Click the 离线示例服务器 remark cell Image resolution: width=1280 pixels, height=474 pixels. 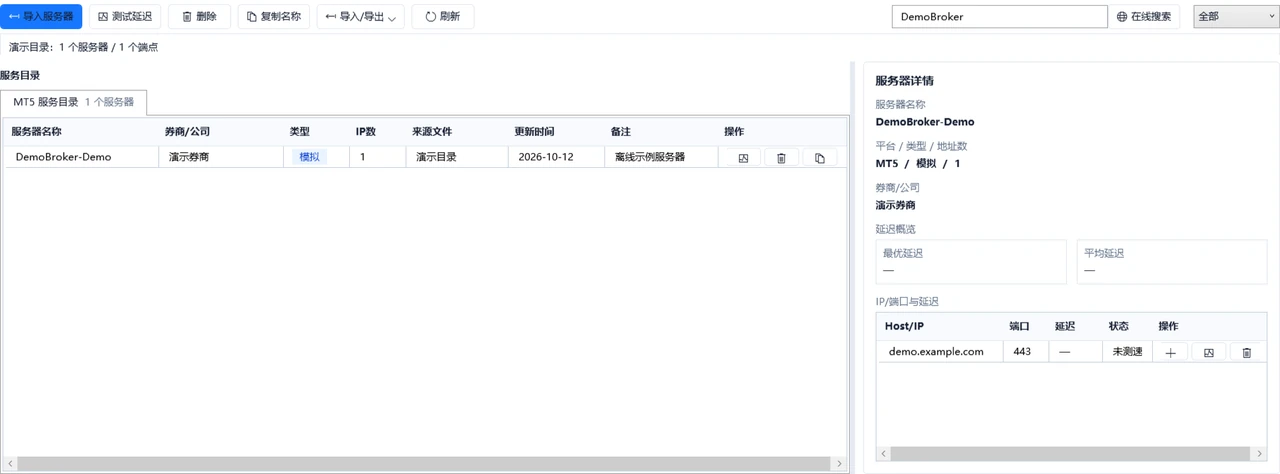[661, 157]
